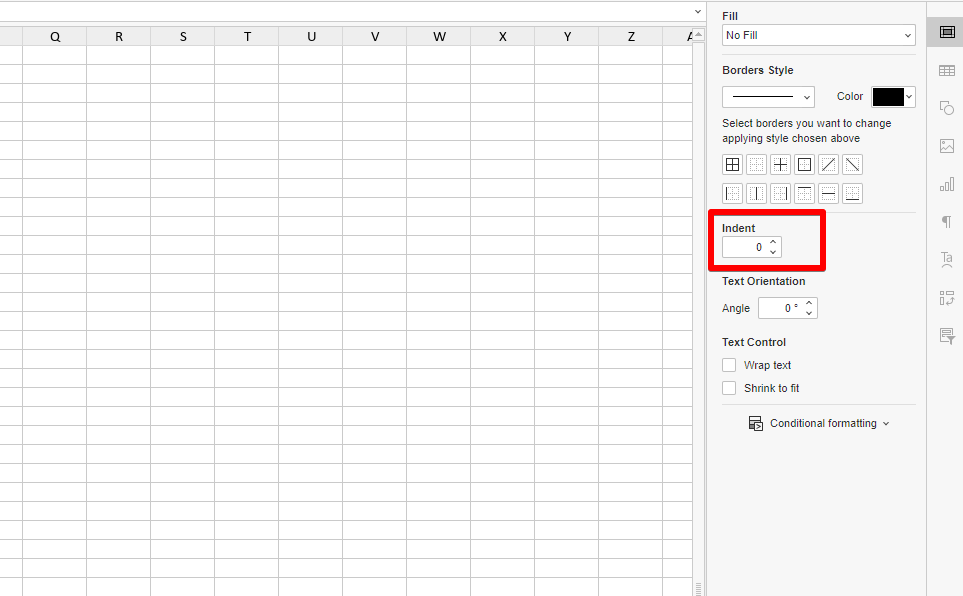The height and width of the screenshot is (596, 963).
Task: Select column Z header
Action: [x=631, y=36]
